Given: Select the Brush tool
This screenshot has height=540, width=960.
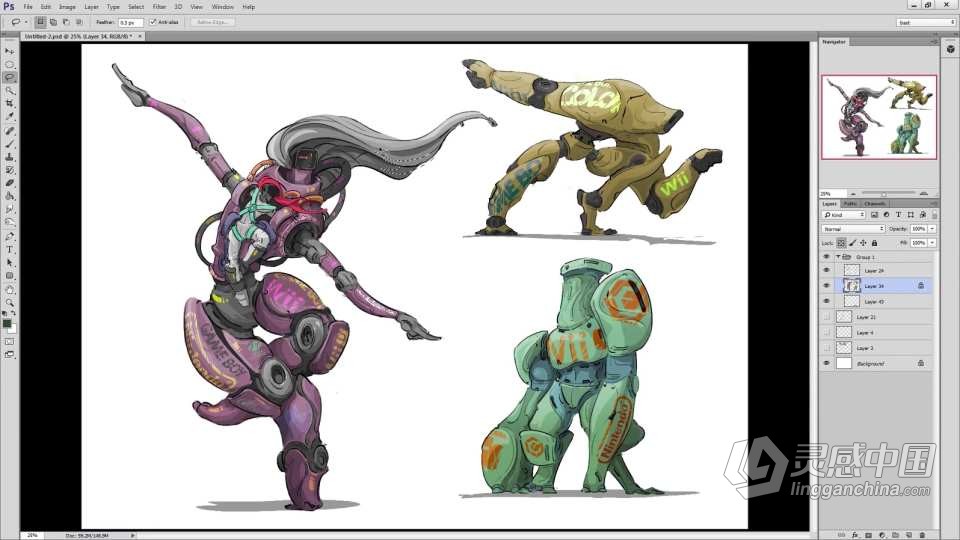Looking at the screenshot, I should tap(9, 144).
